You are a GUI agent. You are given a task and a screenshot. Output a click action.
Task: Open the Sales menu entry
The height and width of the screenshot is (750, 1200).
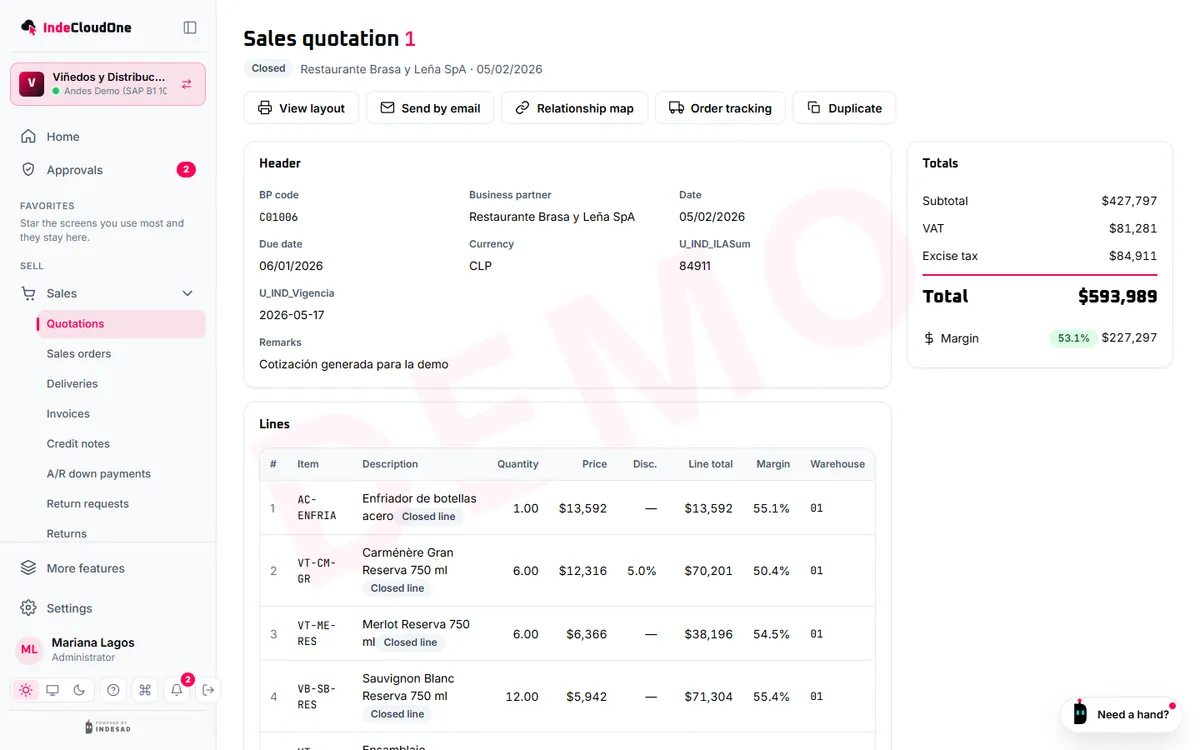108,294
